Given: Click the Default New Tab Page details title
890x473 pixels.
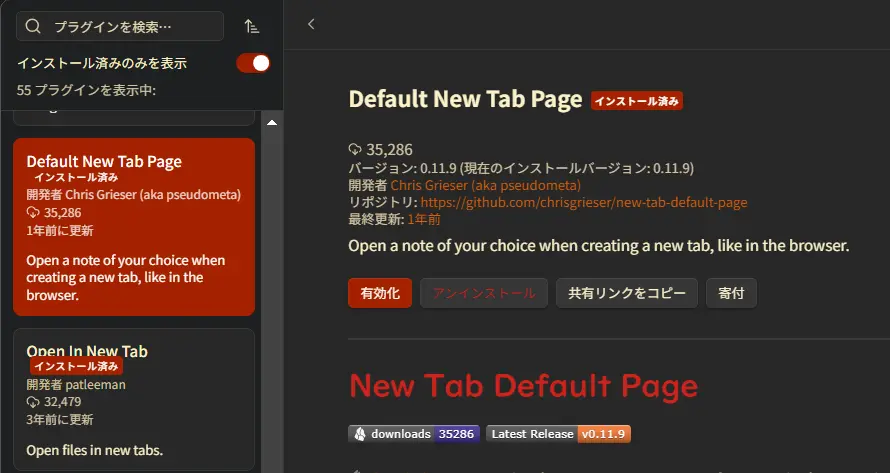Looking at the screenshot, I should (465, 99).
